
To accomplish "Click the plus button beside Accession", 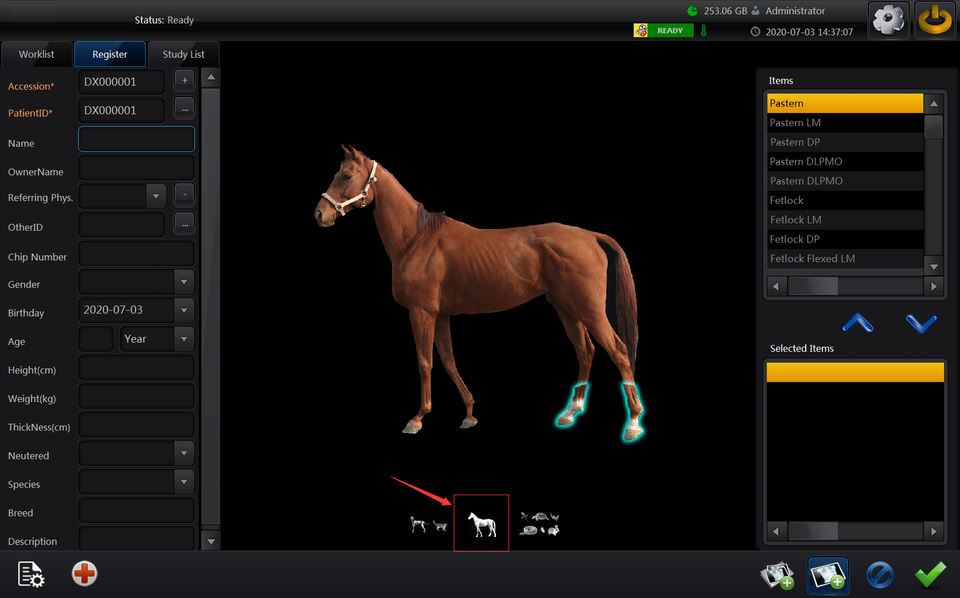I will point(184,80).
